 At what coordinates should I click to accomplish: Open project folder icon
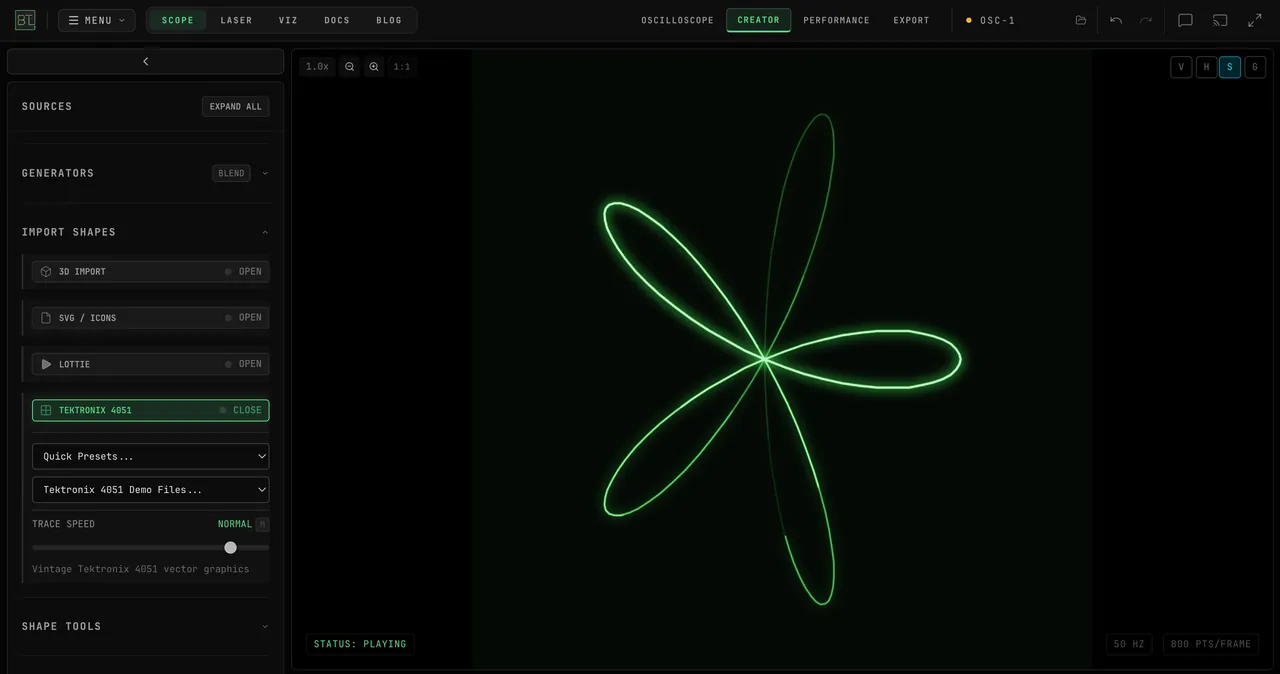pyautogui.click(x=1081, y=20)
